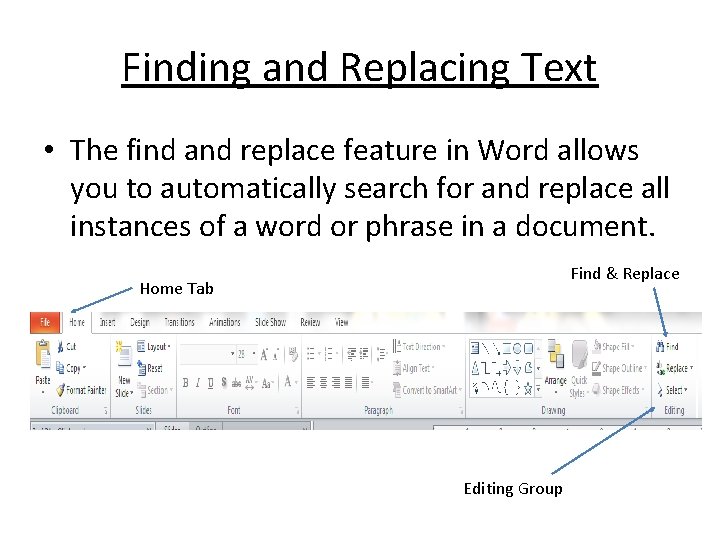Screen dimensions: 720x540
Task: Open the Align Text dropdown
Action: coord(414,368)
